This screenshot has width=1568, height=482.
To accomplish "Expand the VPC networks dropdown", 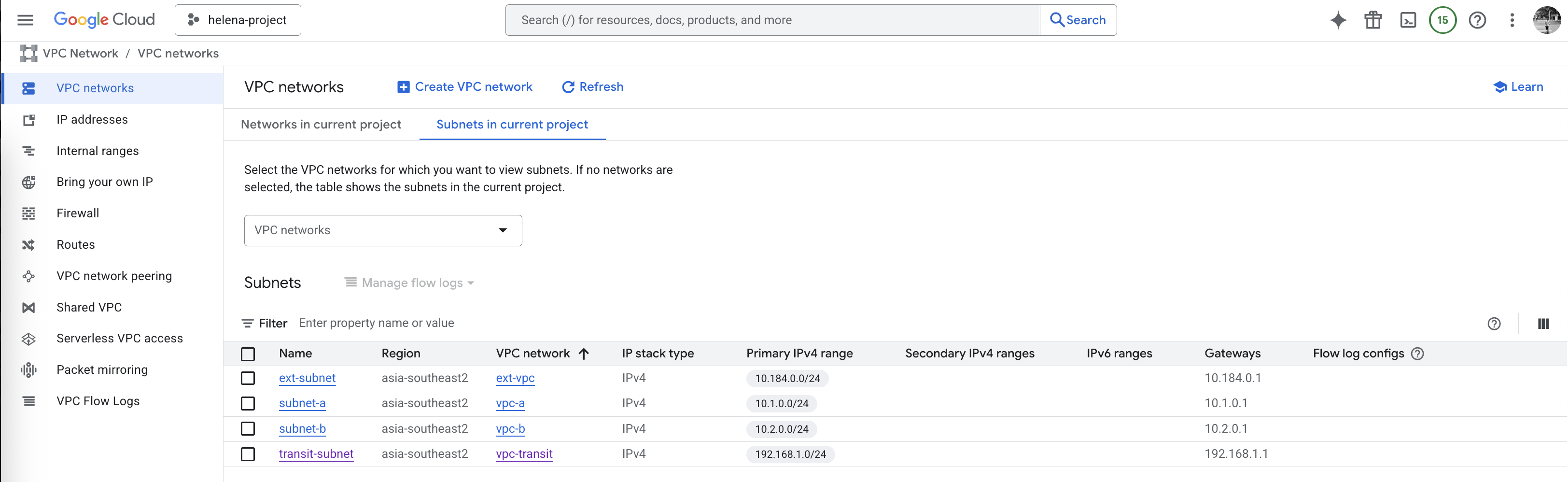I will (383, 231).
